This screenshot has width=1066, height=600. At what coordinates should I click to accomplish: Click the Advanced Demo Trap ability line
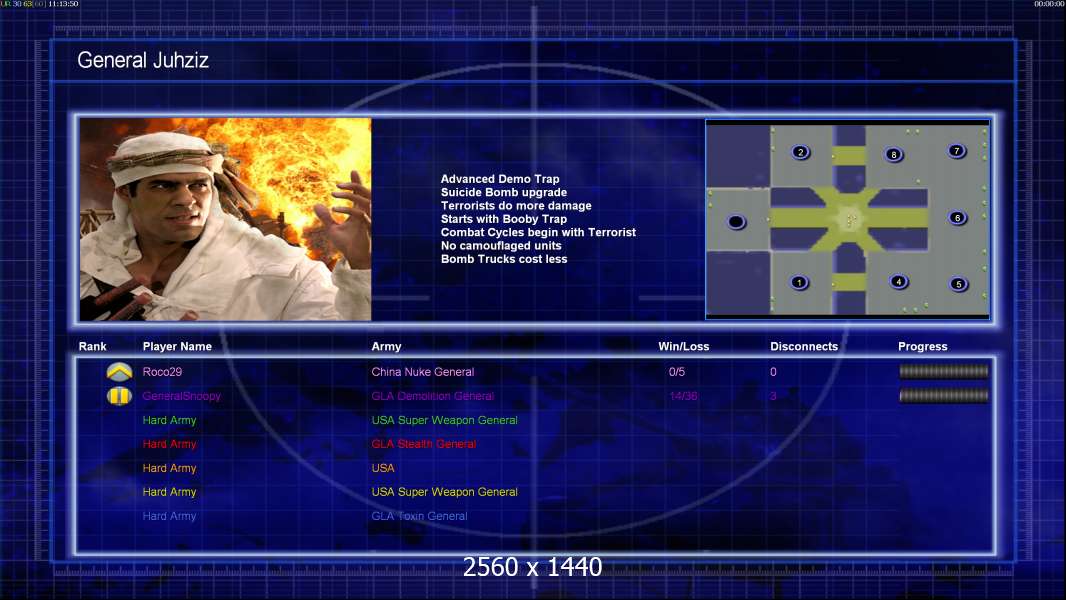click(500, 179)
